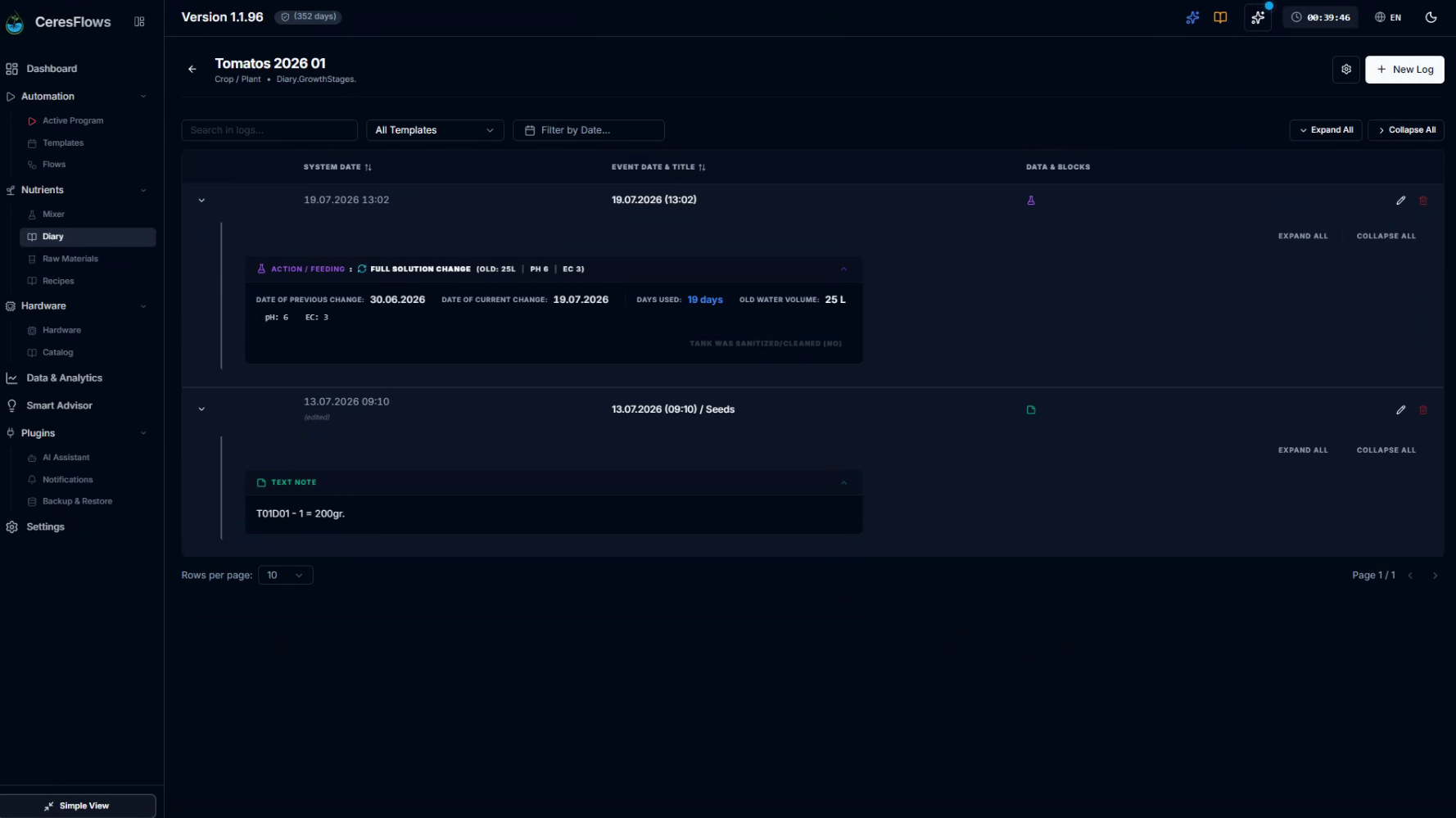Toggle the dark mode moon icon
This screenshot has height=818, width=1456.
[x=1431, y=17]
